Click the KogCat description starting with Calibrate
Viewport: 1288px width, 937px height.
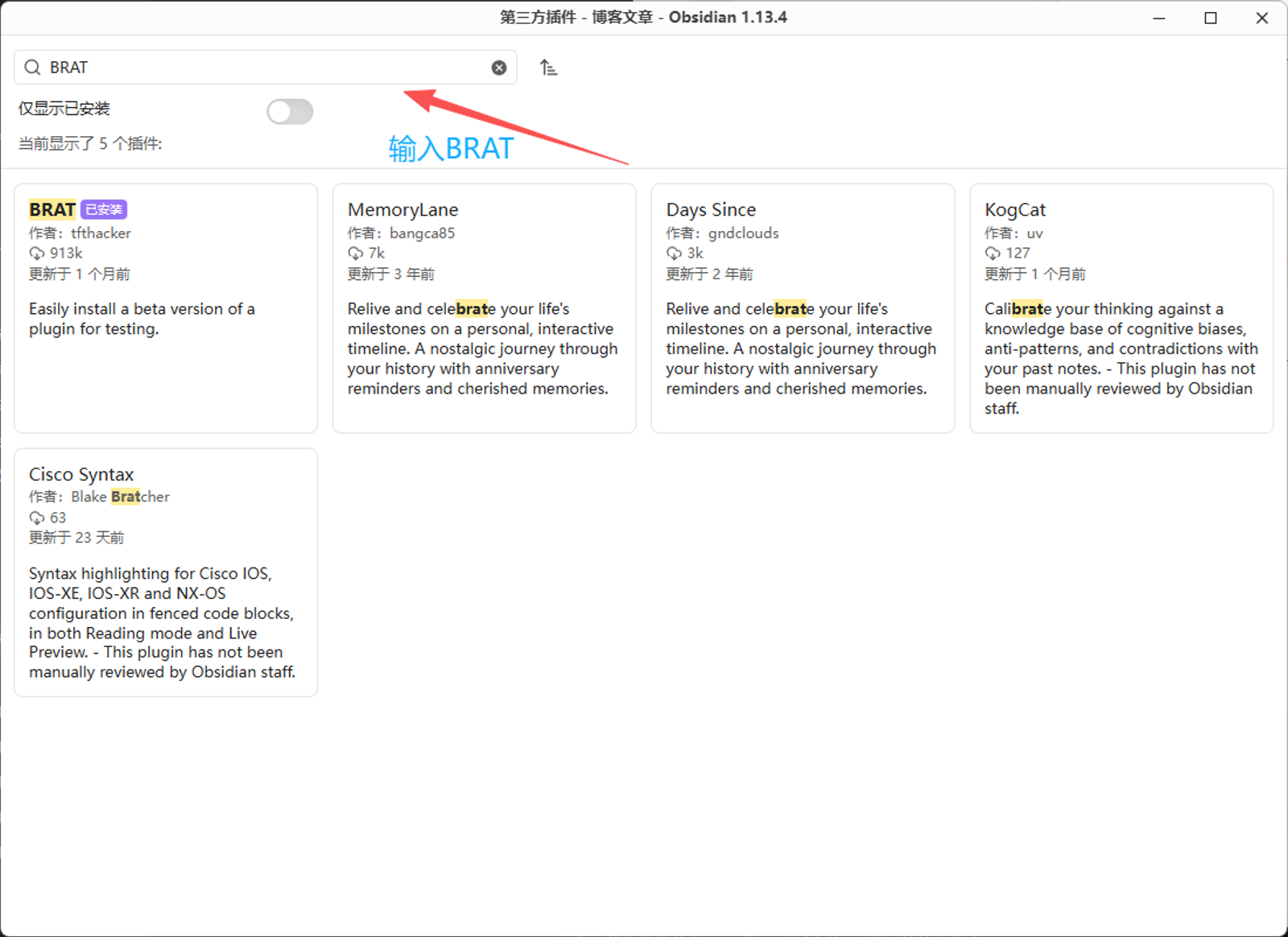click(x=1121, y=358)
